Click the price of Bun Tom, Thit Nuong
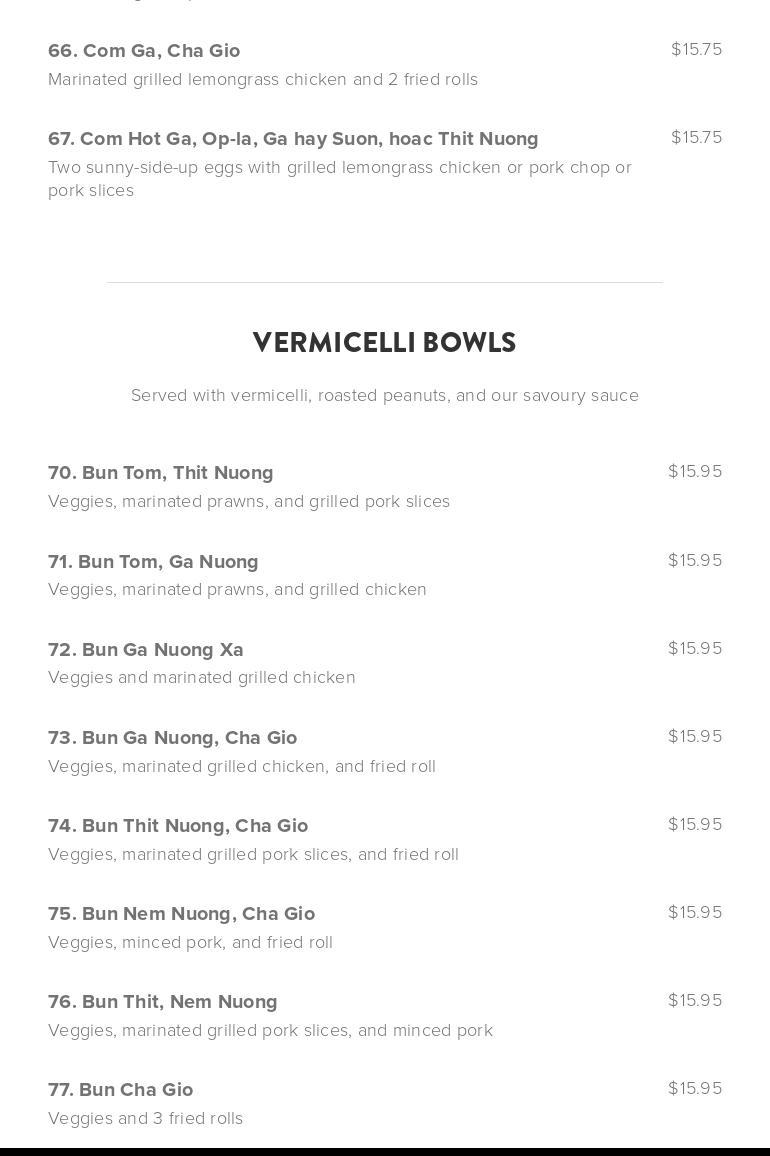Image resolution: width=770 pixels, height=1156 pixels. pos(695,471)
